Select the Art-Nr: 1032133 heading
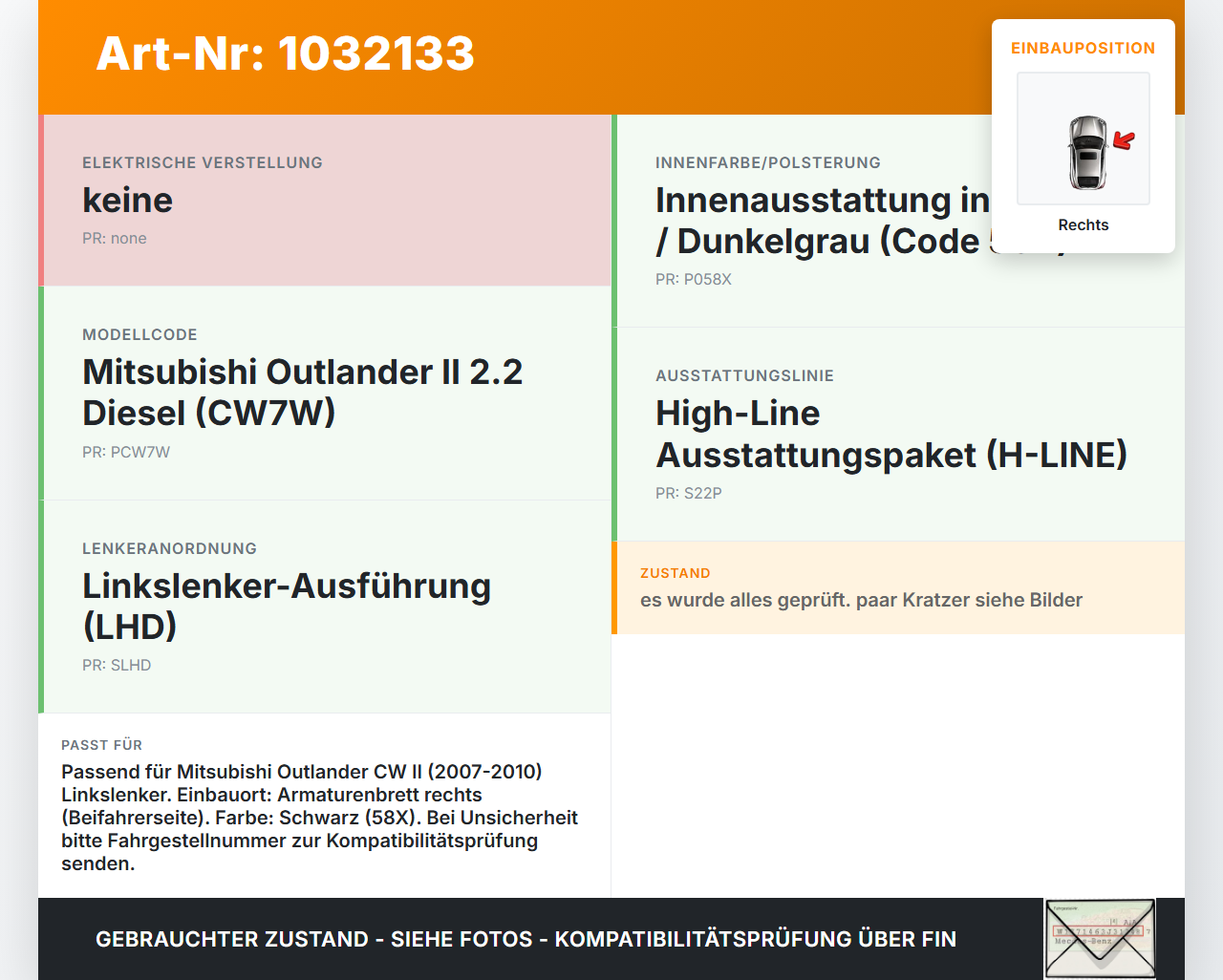The image size is (1223, 980). 286,53
